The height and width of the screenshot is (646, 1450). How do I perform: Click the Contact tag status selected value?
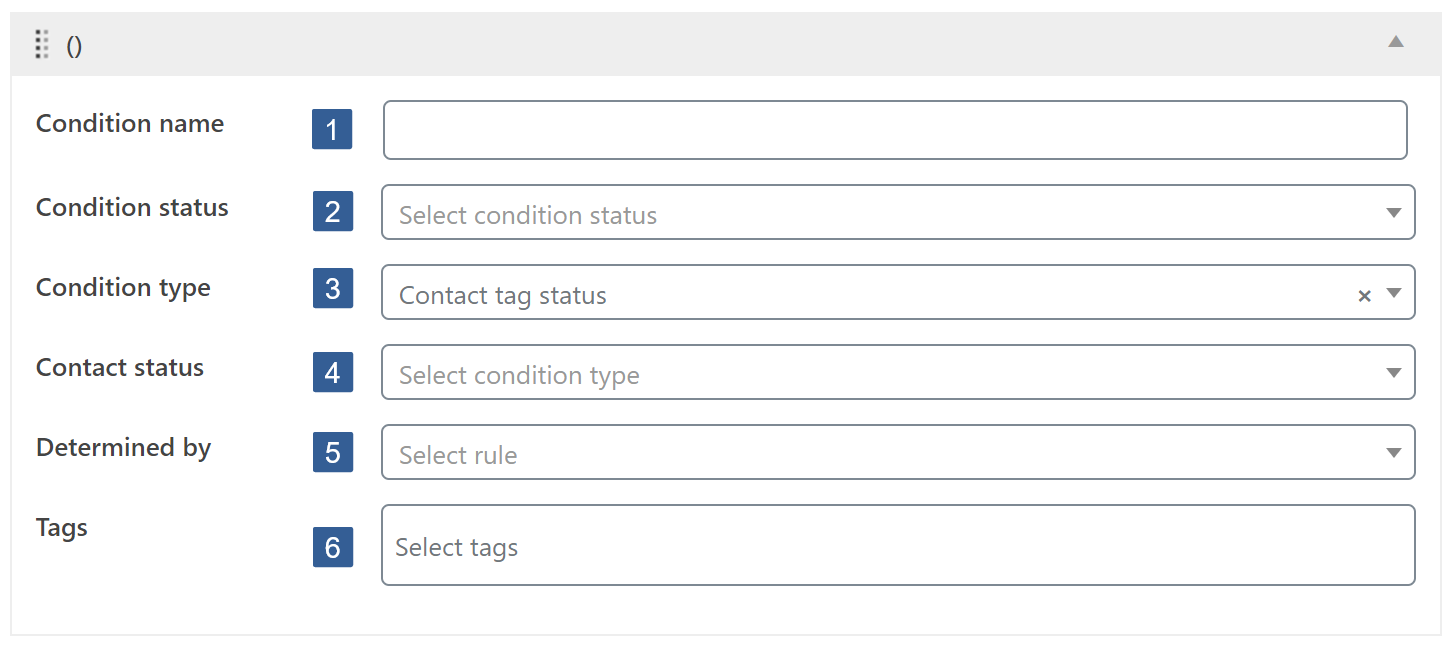click(x=503, y=295)
